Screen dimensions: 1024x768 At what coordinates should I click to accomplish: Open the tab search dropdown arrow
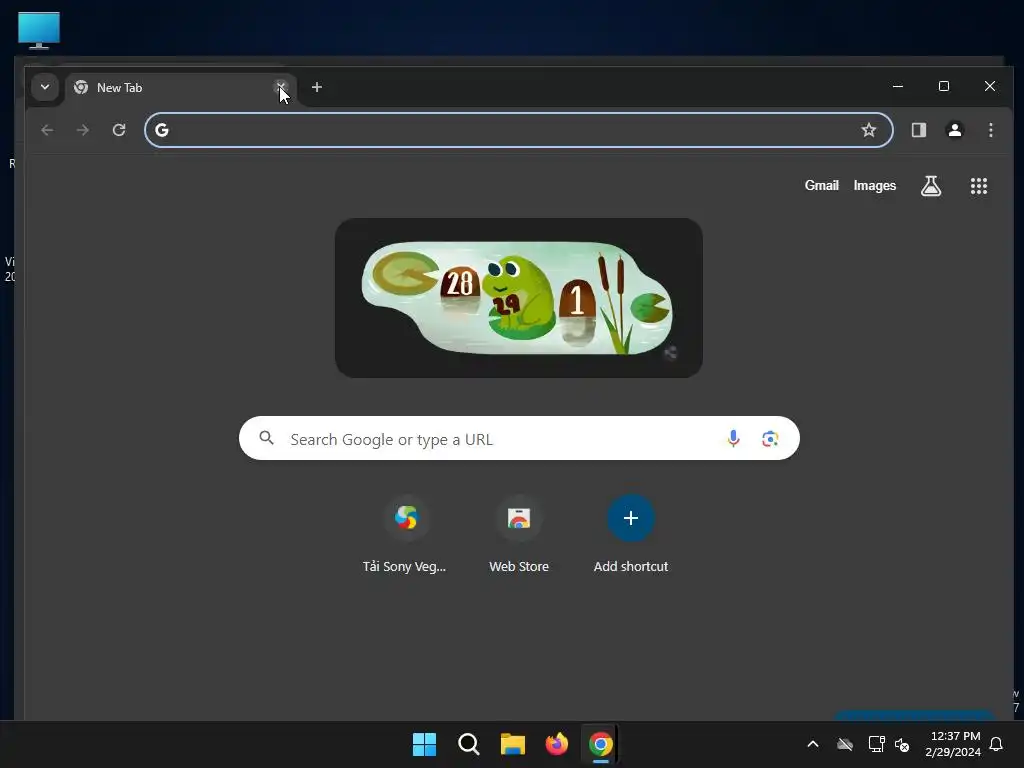click(x=44, y=87)
